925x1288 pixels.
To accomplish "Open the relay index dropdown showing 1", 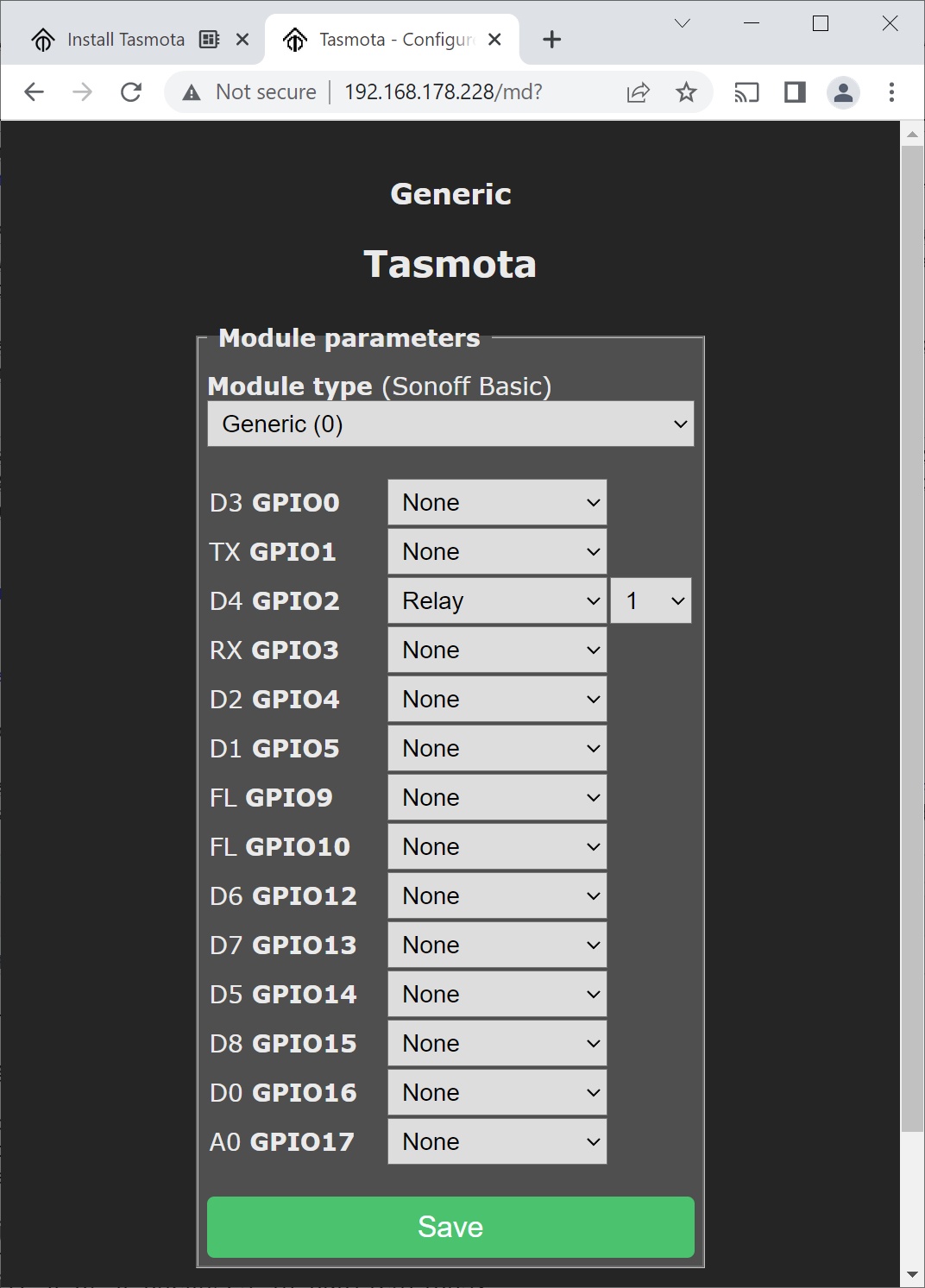I will pyautogui.click(x=651, y=600).
